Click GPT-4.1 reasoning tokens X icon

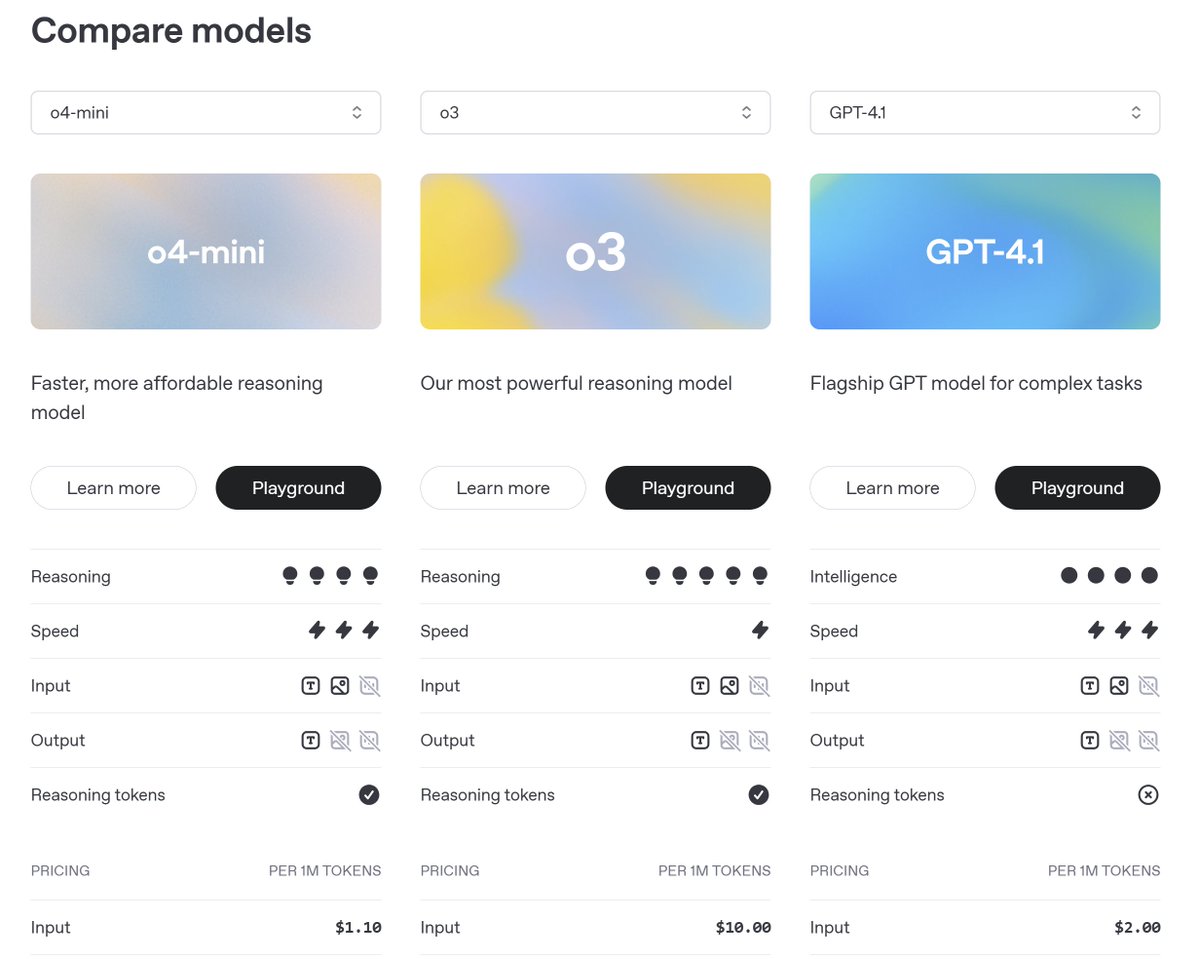coord(1149,795)
